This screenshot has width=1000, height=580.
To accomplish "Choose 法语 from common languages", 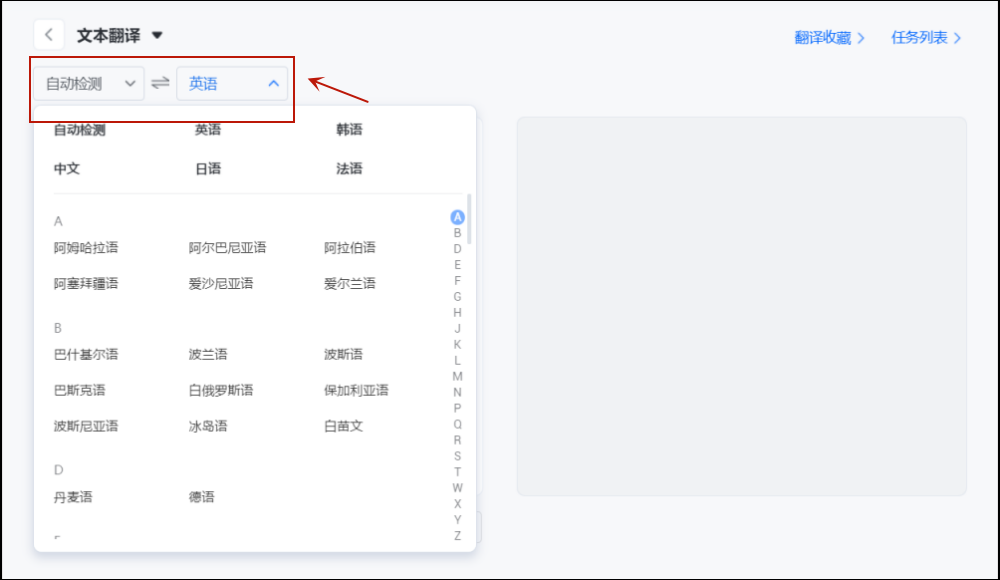I will pos(349,168).
